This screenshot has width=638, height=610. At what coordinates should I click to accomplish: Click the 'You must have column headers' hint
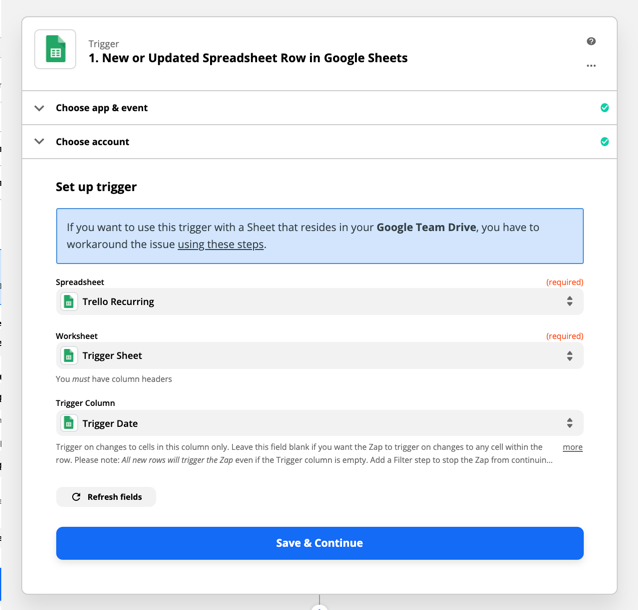tap(114, 379)
